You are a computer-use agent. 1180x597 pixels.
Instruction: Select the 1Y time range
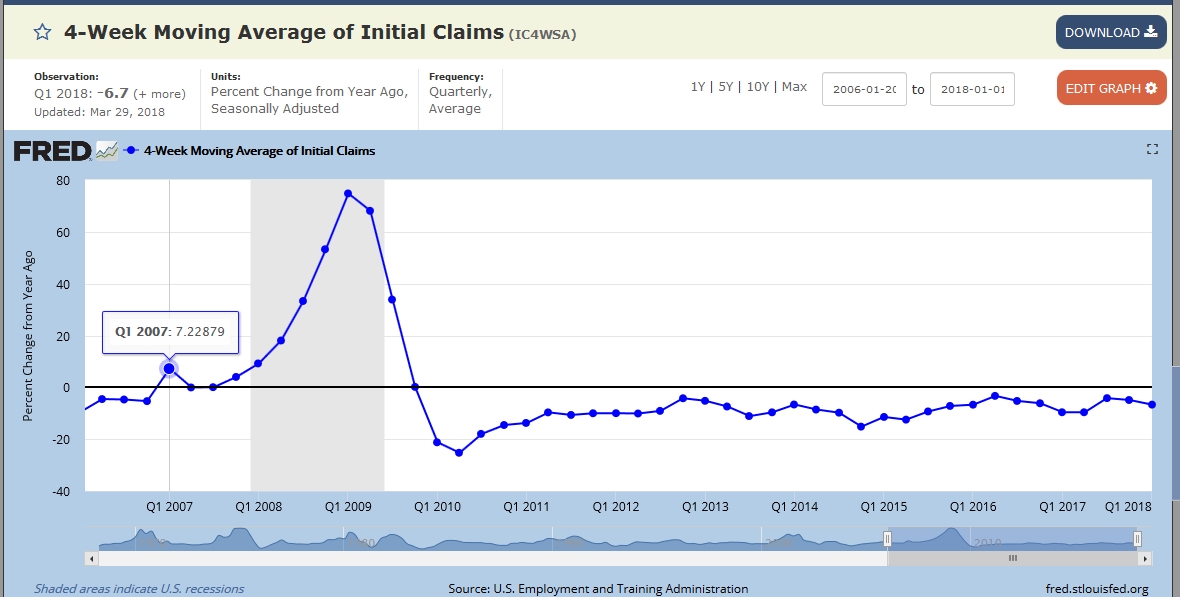pos(698,87)
